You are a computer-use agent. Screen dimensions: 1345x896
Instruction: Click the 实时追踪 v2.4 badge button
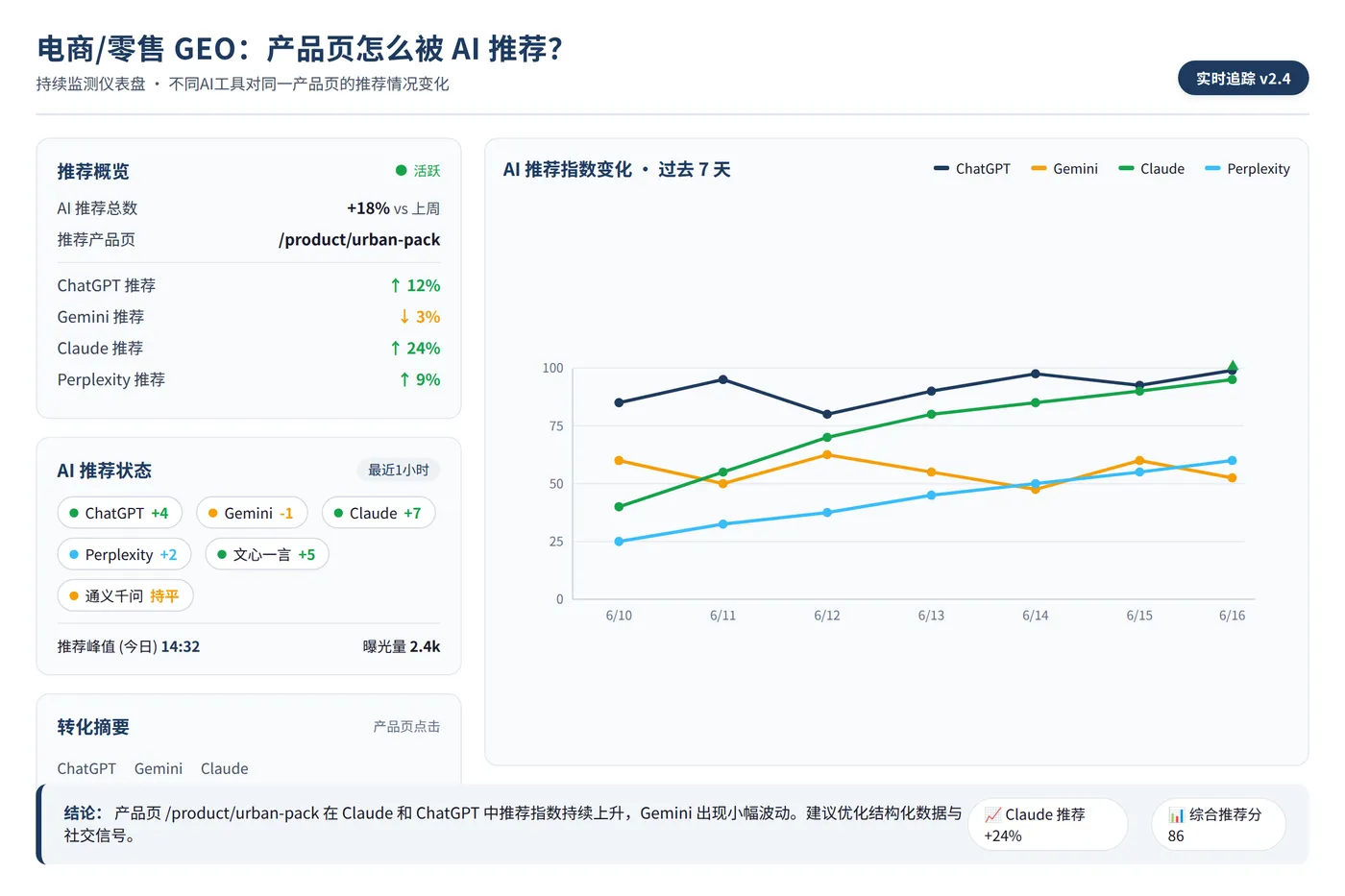pos(1242,79)
